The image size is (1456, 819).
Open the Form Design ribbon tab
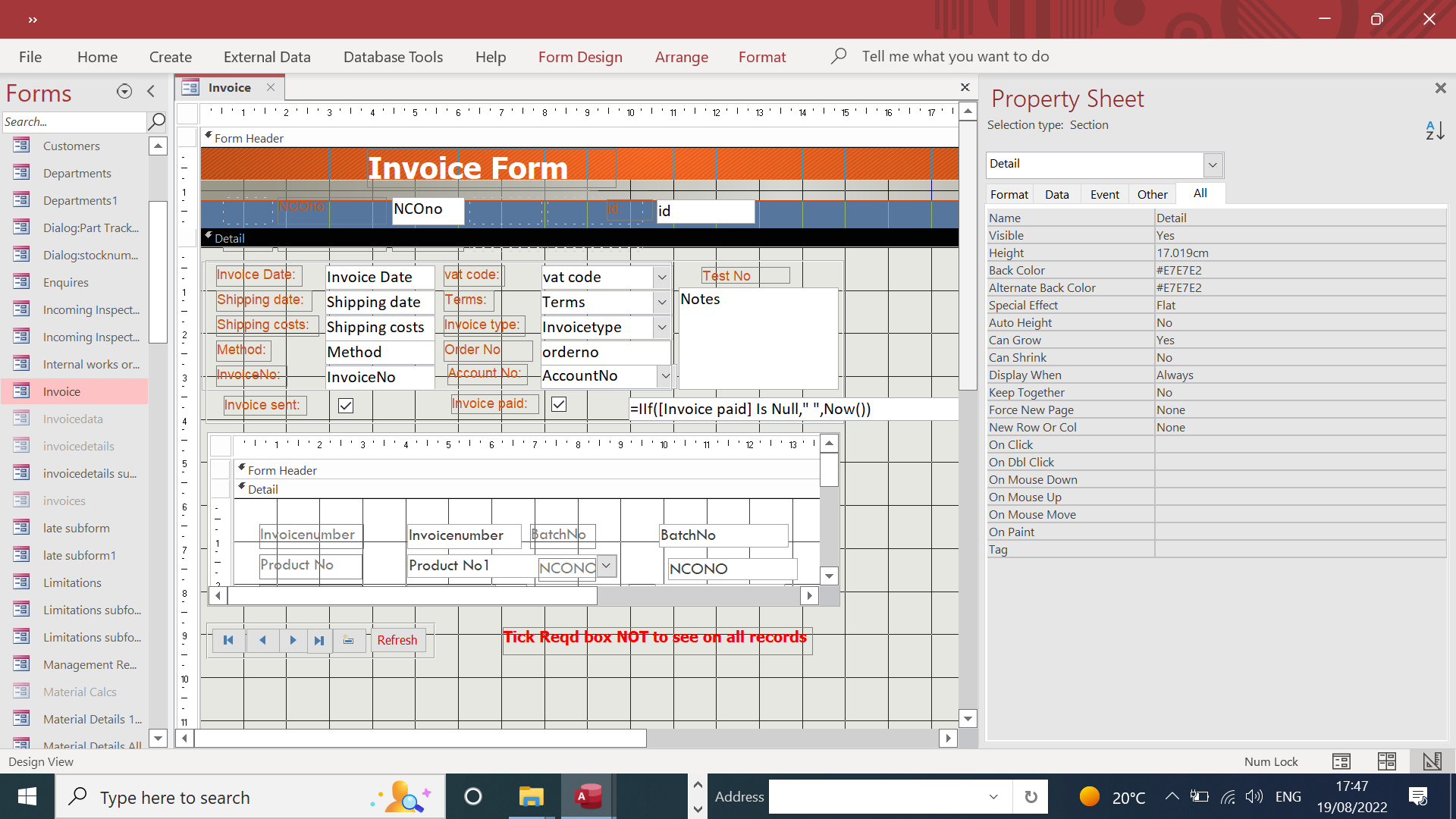580,57
